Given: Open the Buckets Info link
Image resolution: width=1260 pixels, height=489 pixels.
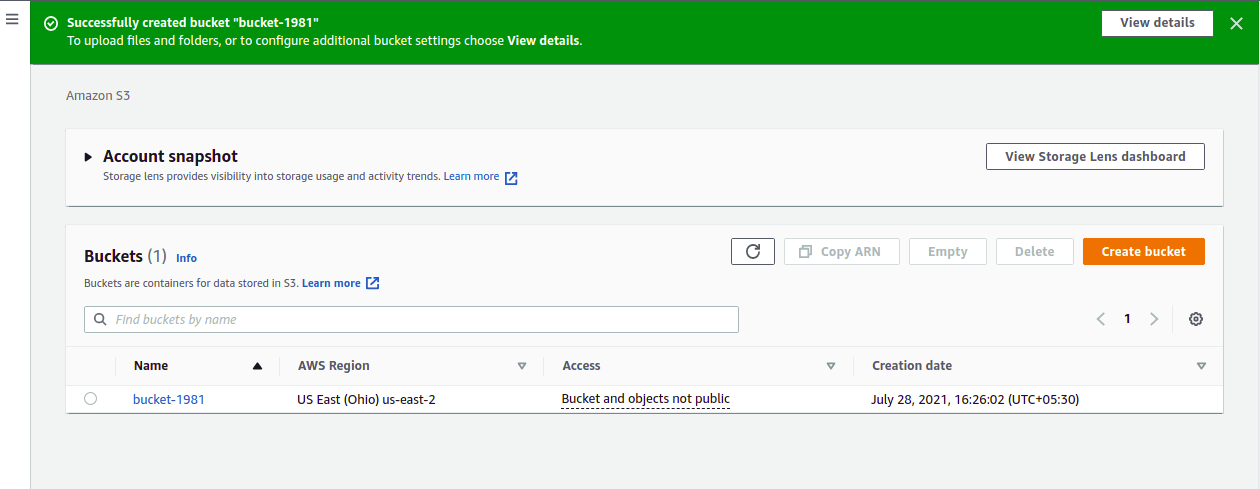Looking at the screenshot, I should 186,258.
